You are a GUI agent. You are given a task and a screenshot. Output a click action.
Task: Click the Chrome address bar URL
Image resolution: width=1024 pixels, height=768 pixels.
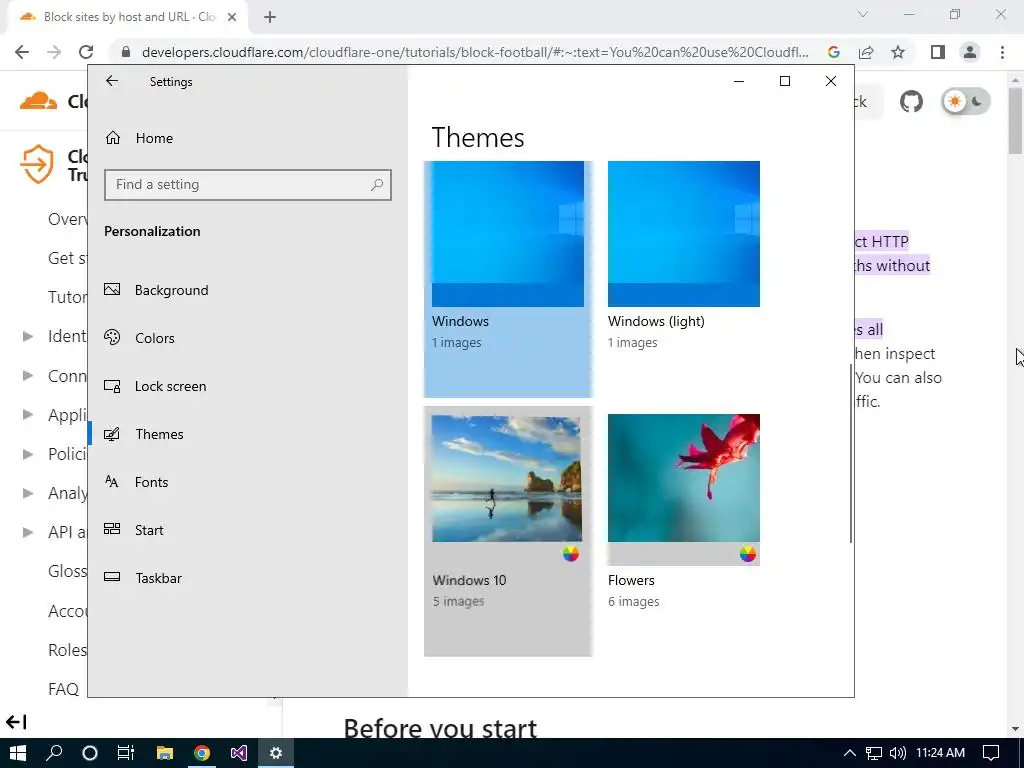(x=475, y=52)
